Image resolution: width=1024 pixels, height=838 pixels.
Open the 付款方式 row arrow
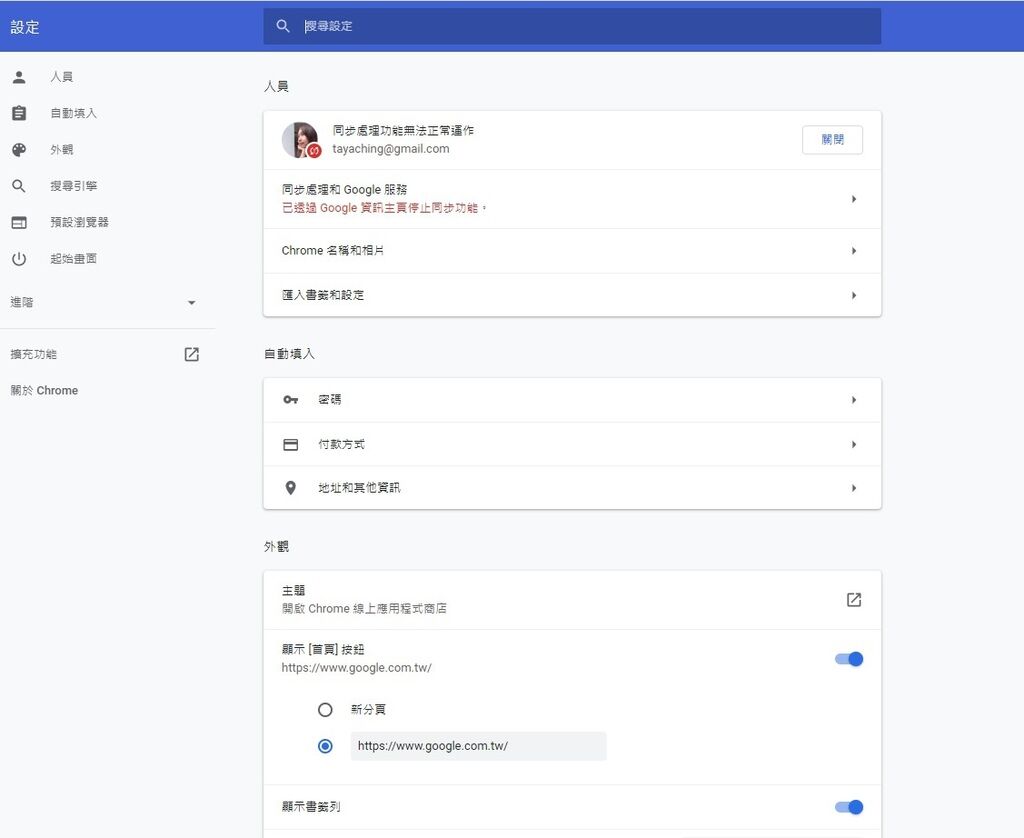[854, 444]
